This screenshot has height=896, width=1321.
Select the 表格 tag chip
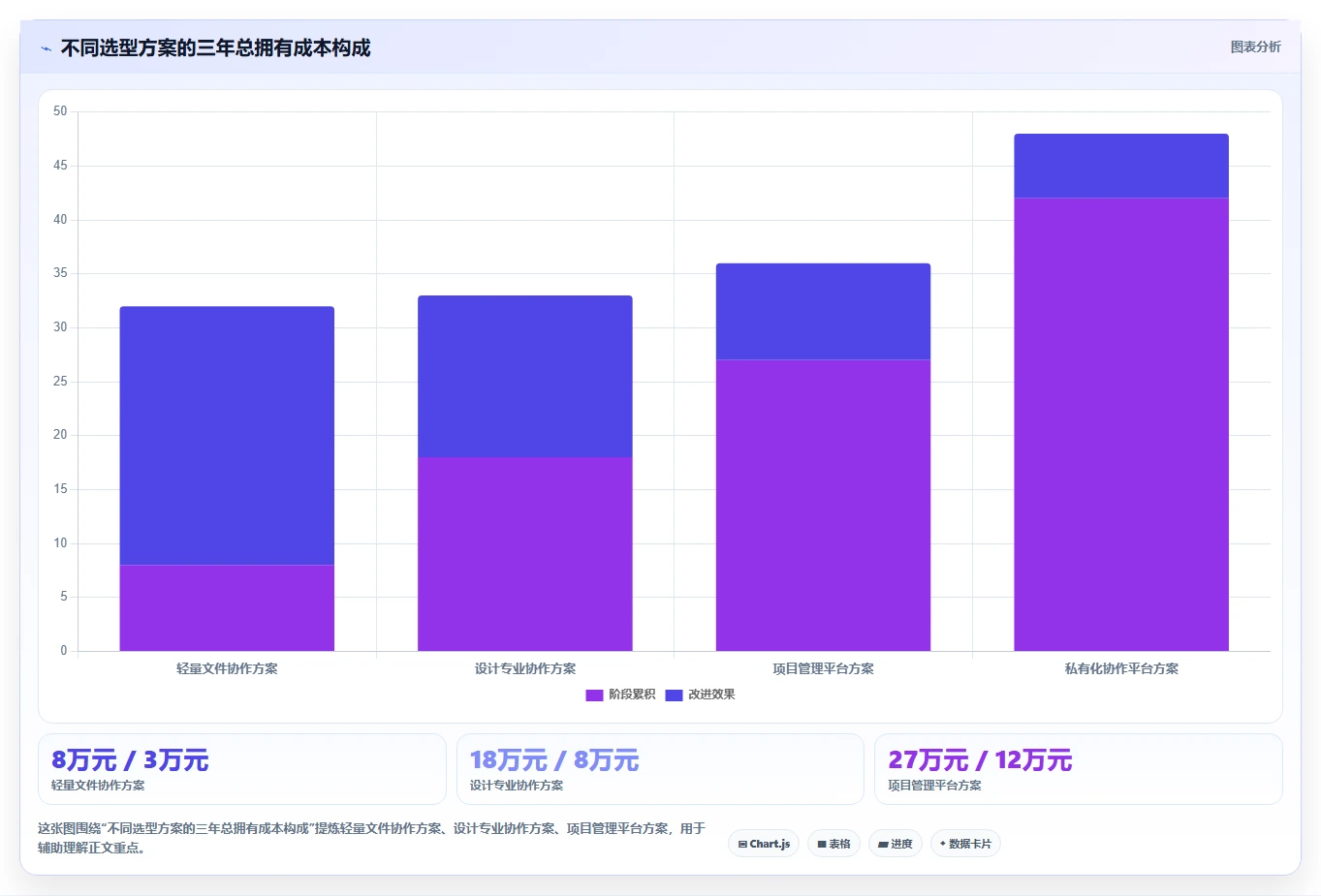click(x=833, y=844)
